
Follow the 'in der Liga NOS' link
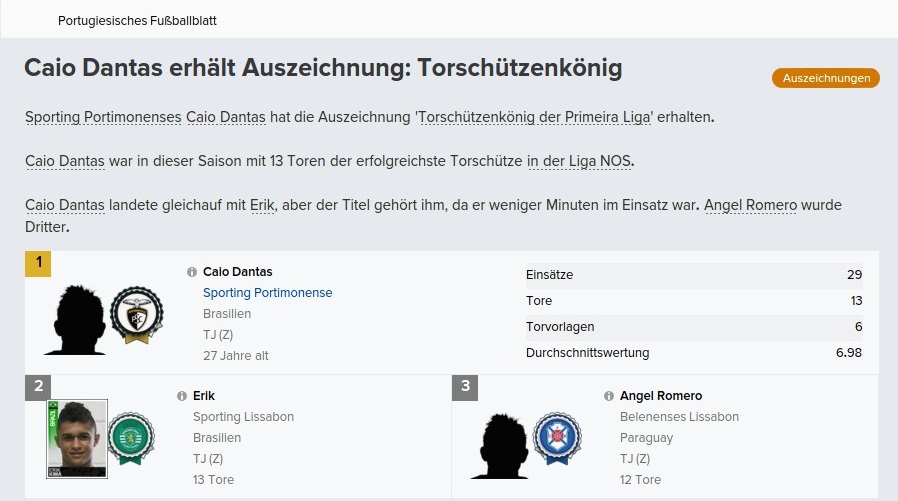click(x=580, y=161)
